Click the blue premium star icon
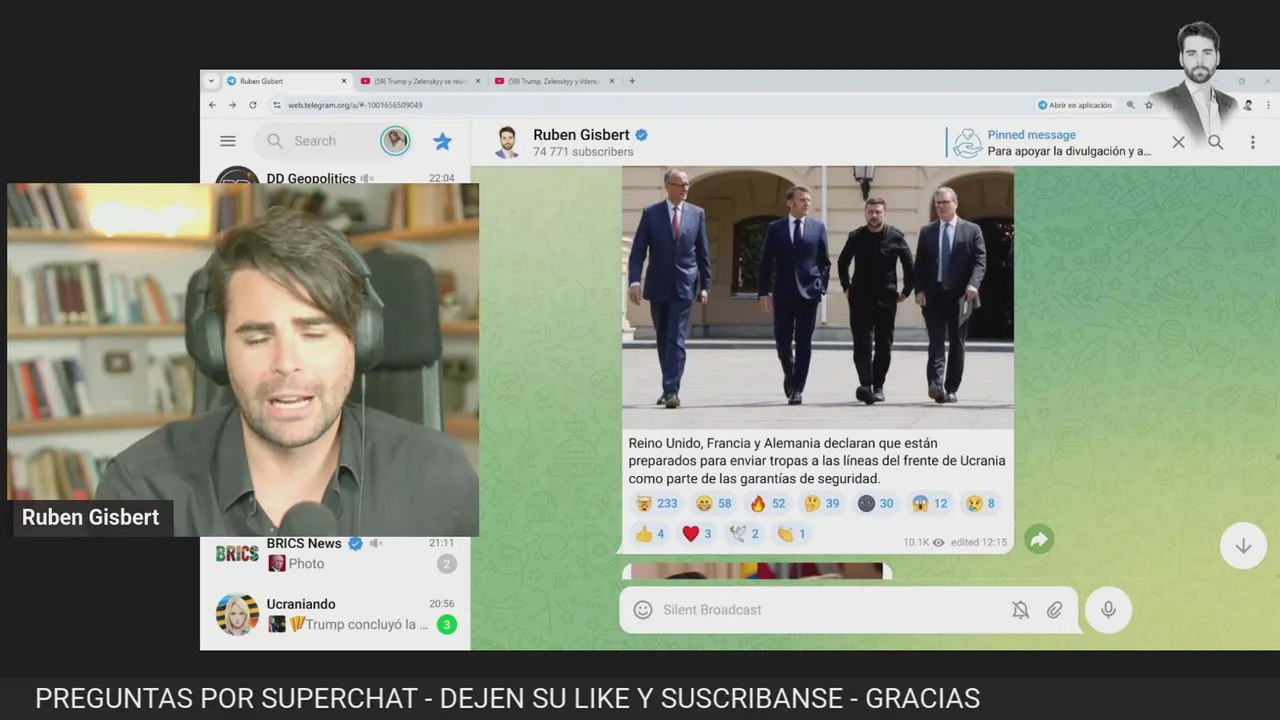The image size is (1280, 720). pyautogui.click(x=442, y=141)
